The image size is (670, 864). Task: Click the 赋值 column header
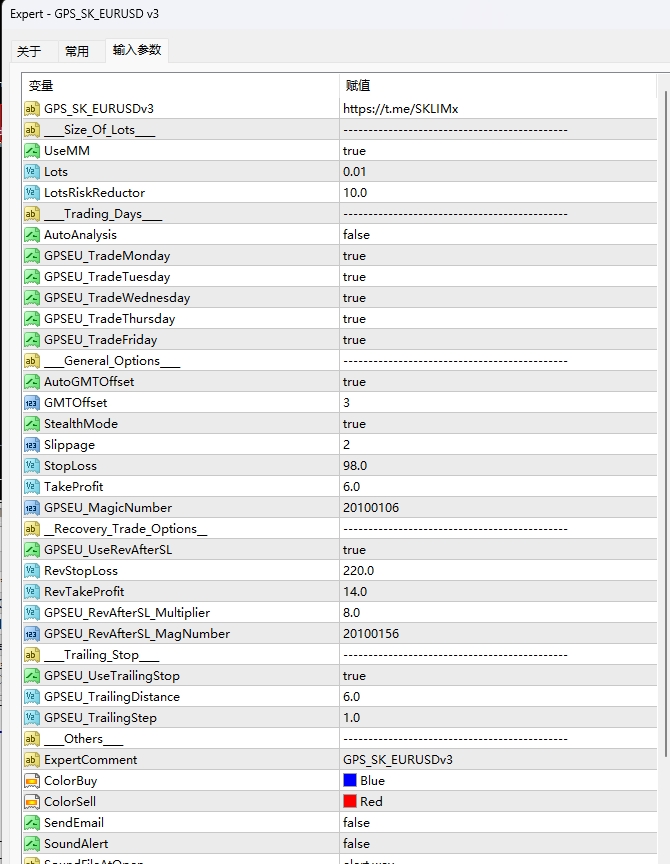(500, 86)
